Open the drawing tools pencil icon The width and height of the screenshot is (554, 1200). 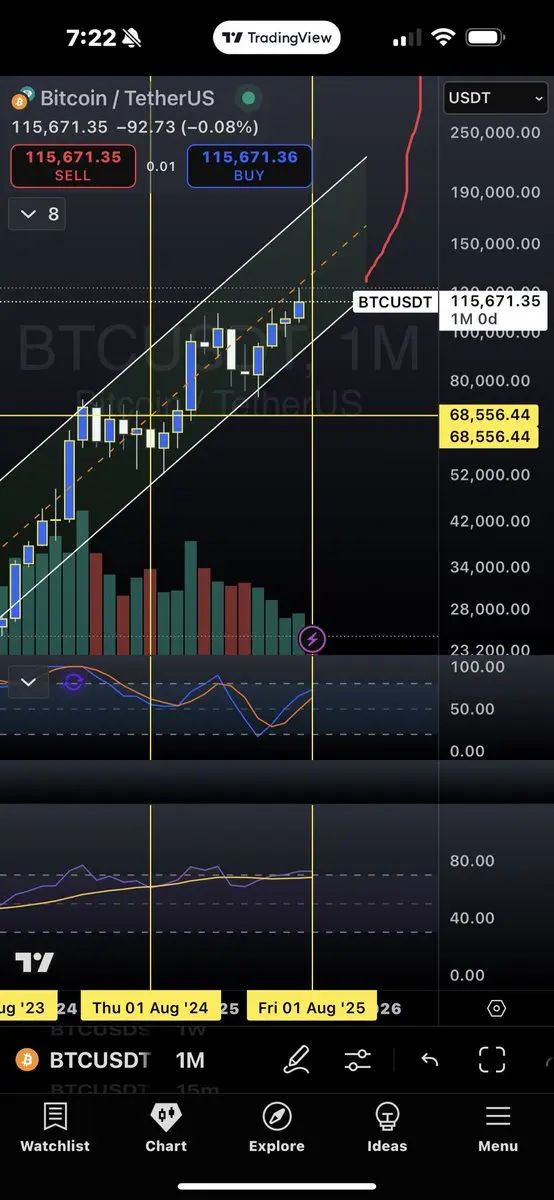point(295,1060)
